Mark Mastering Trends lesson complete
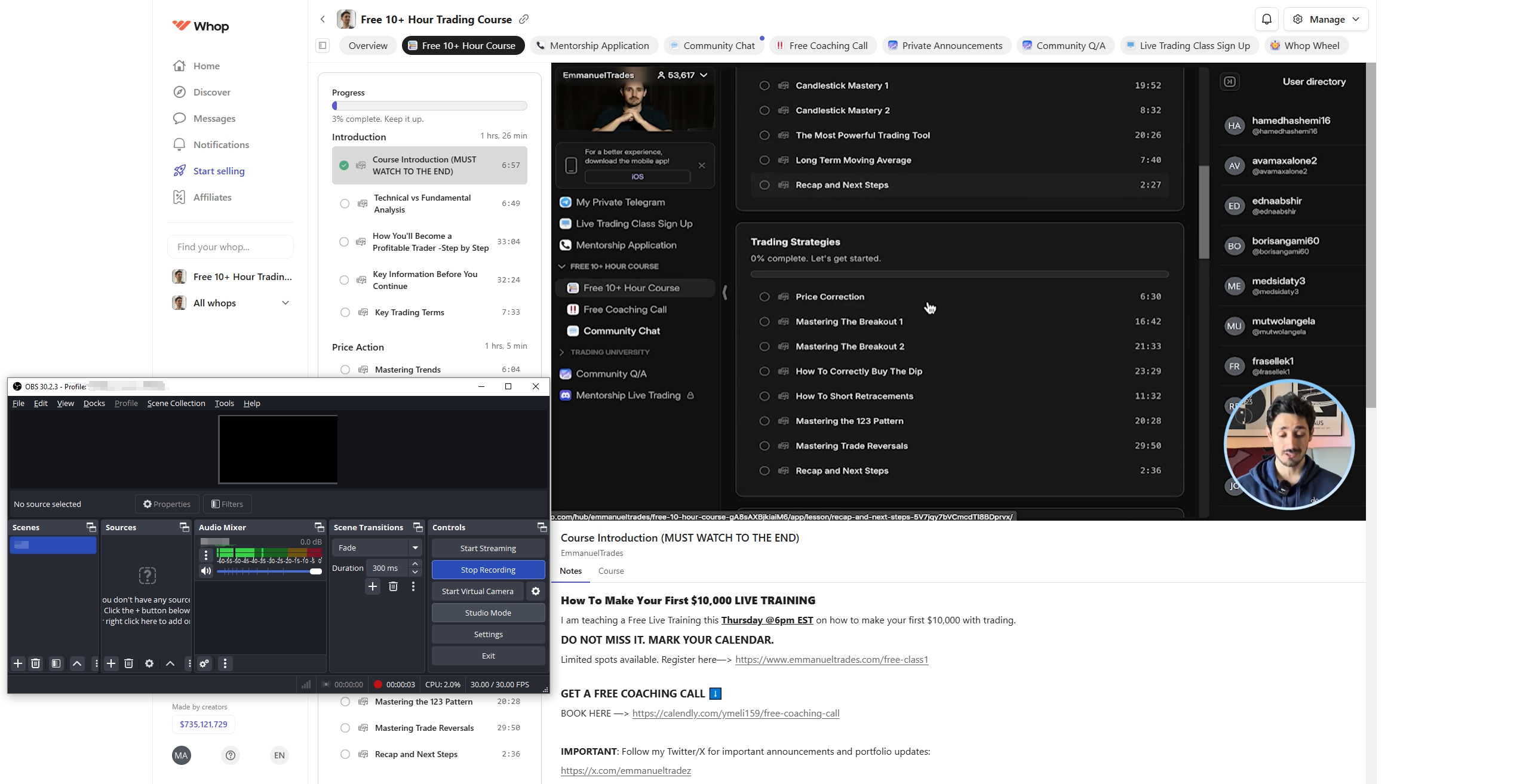The image size is (1529, 784). 345,370
